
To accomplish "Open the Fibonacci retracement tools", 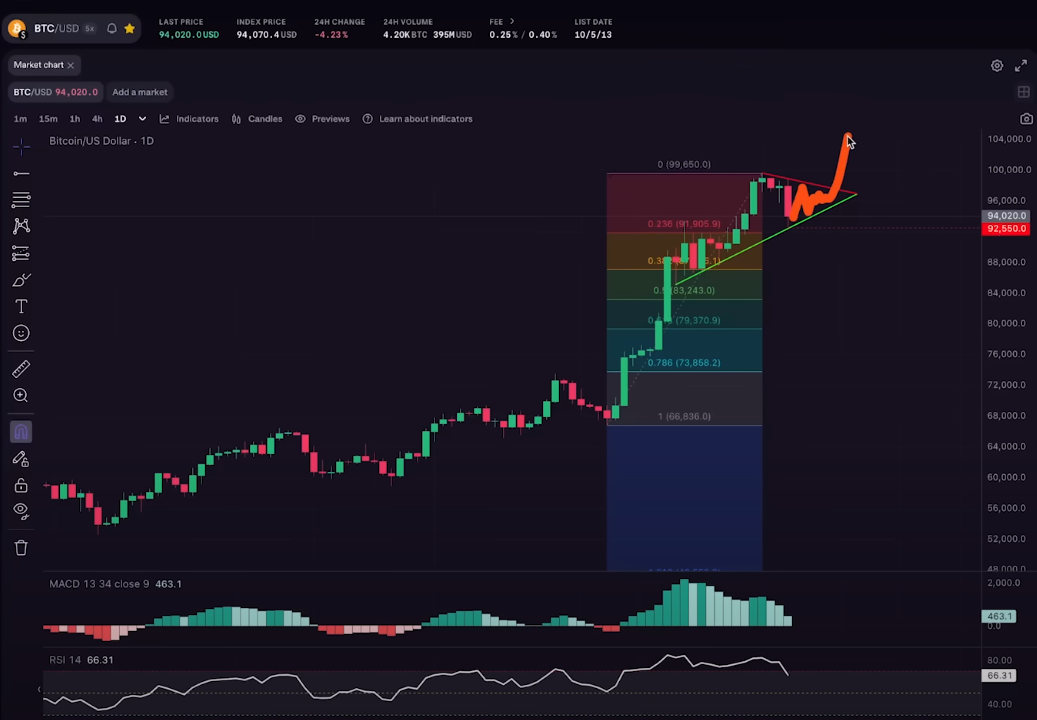I will [x=21, y=199].
